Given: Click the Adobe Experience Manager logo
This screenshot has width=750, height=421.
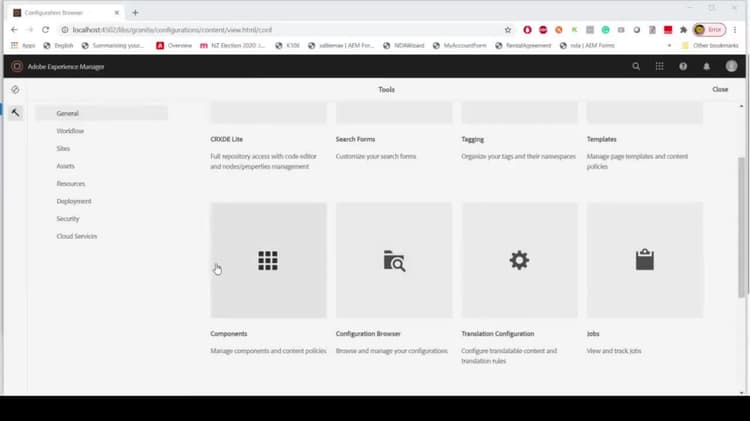Looking at the screenshot, I should click(x=17, y=66).
